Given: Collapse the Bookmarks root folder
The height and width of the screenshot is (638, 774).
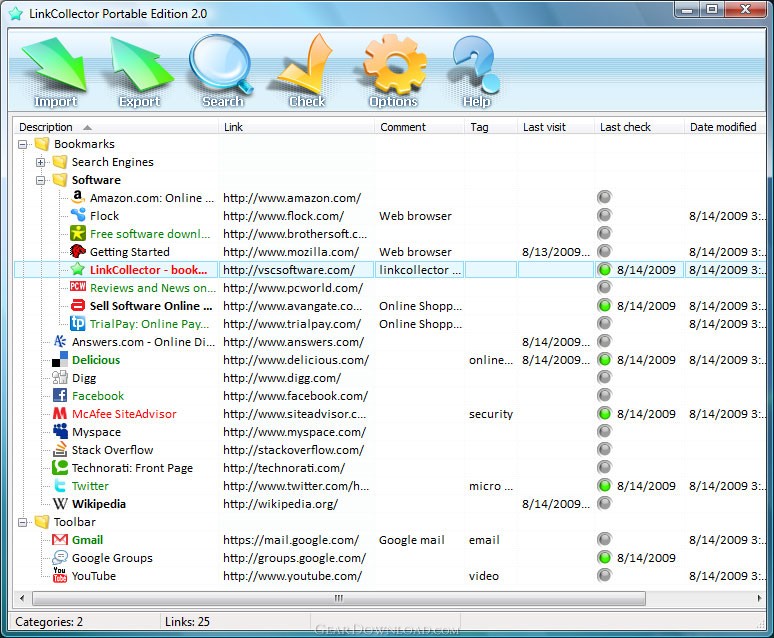Looking at the screenshot, I should (22, 144).
